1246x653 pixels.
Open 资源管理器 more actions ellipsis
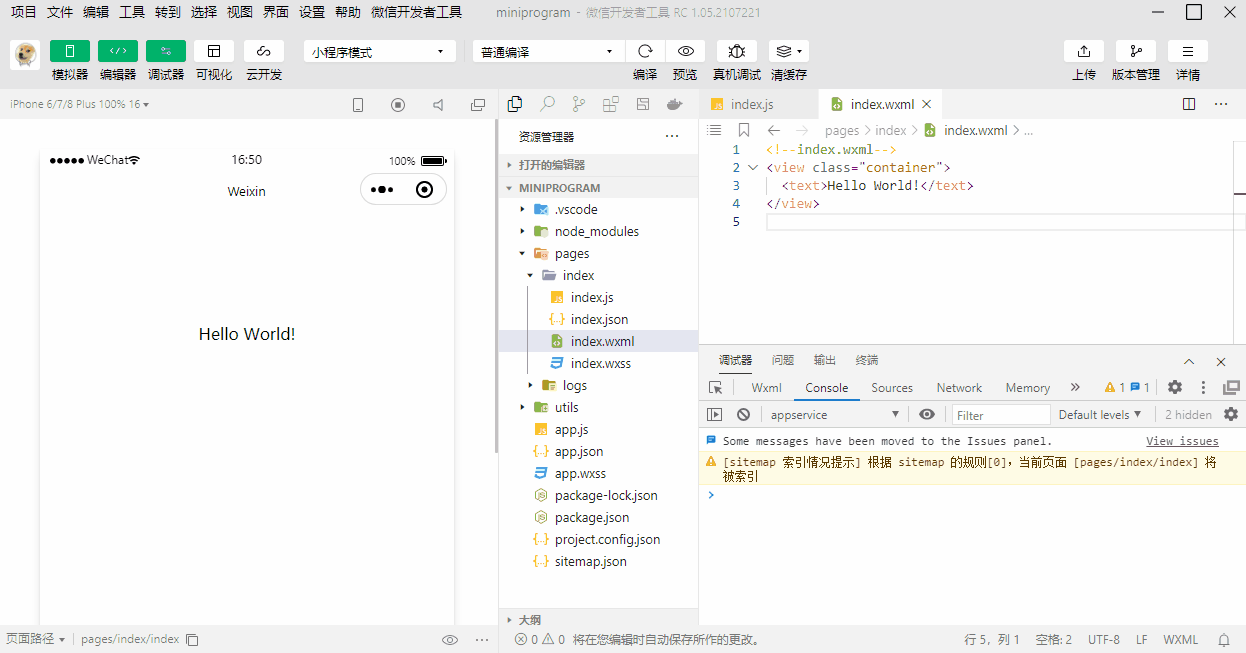point(672,137)
